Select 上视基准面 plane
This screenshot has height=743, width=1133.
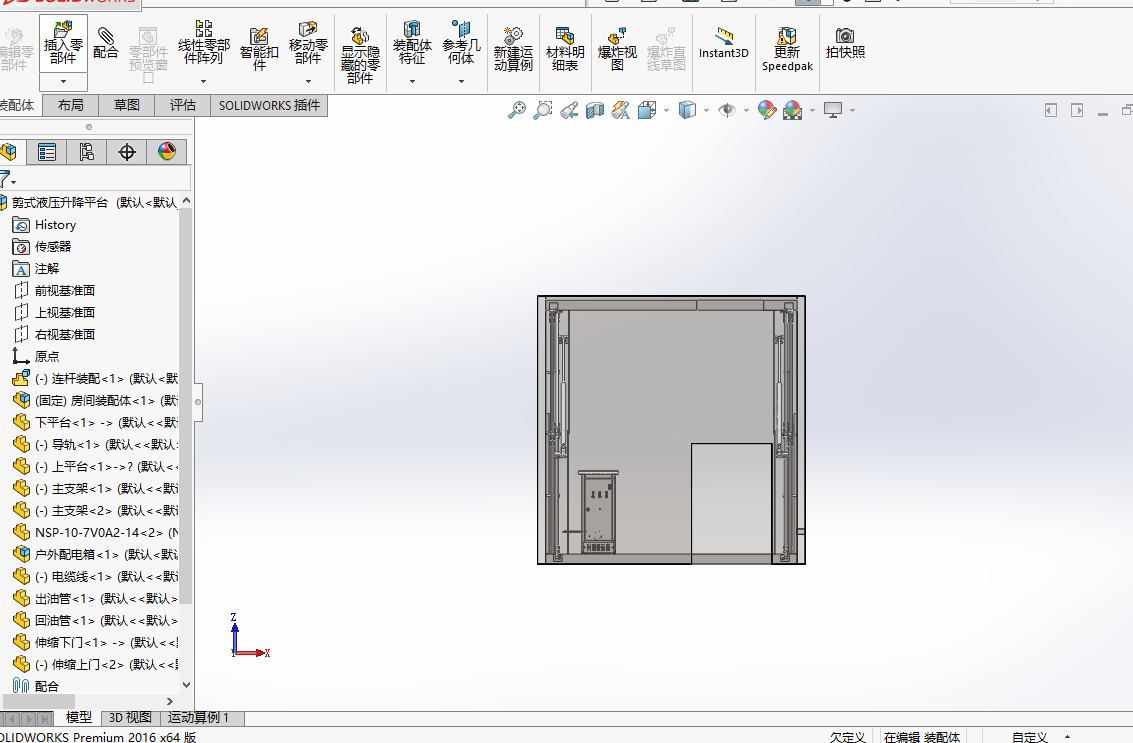pos(54,312)
